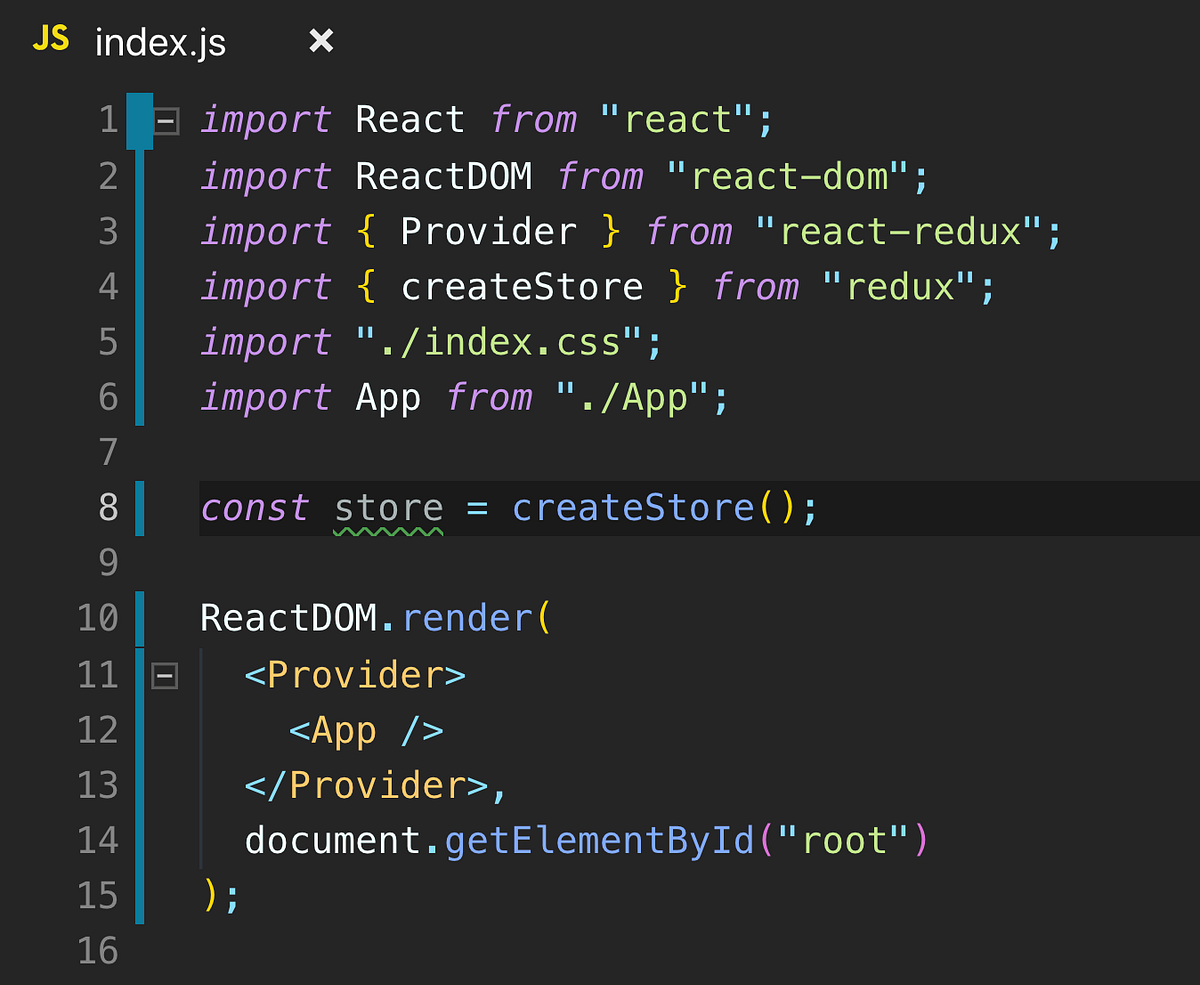Viewport: 1200px width, 985px height.
Task: Collapse the Provider JSX fold icon on line 11
Action: click(x=164, y=675)
